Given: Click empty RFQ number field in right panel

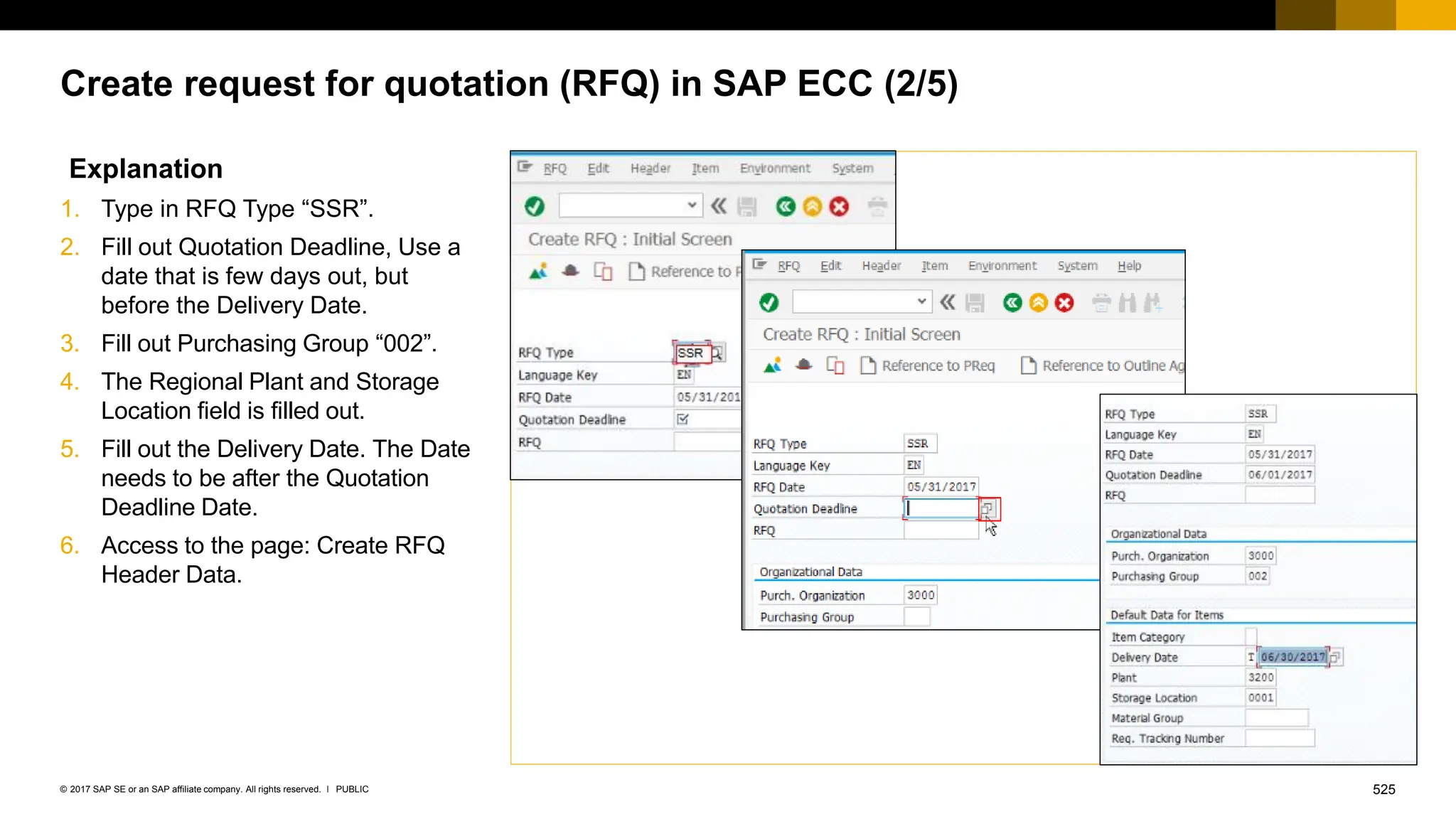Looking at the screenshot, I should coord(1280,495).
